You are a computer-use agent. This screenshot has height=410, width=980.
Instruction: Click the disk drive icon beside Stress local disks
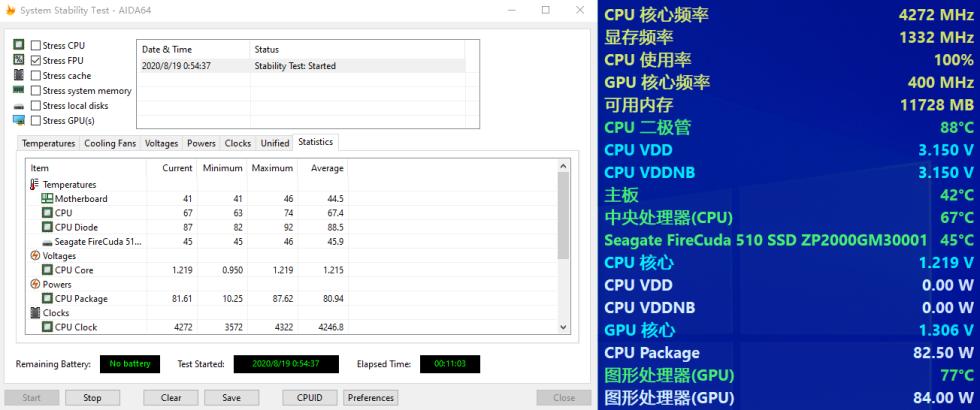tap(19, 106)
